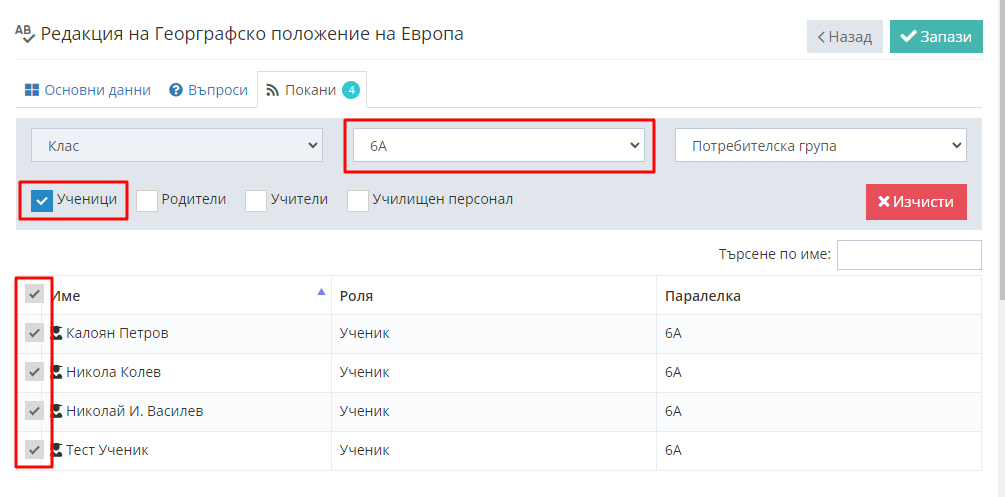Click the student icon beside Николай И. Василев

[57, 411]
